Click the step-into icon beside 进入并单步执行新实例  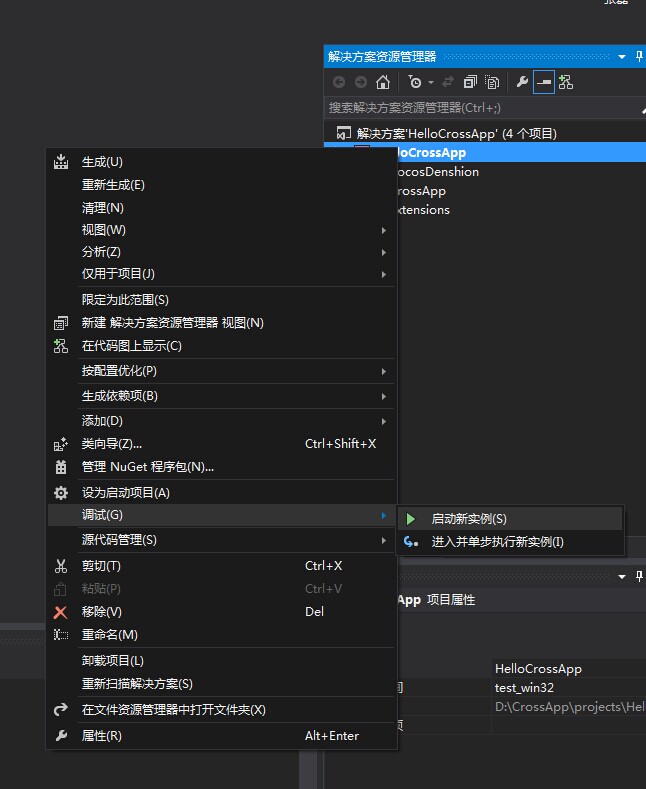[x=411, y=542]
